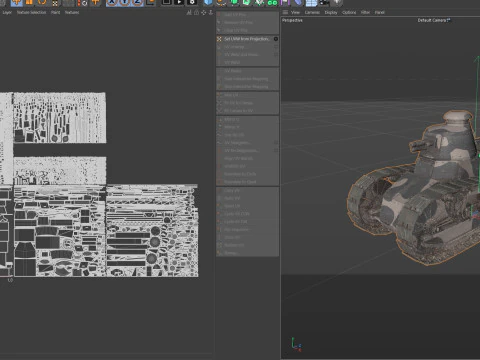Open the viewport hamburger menu
480x360 pixels.
(x=285, y=12)
